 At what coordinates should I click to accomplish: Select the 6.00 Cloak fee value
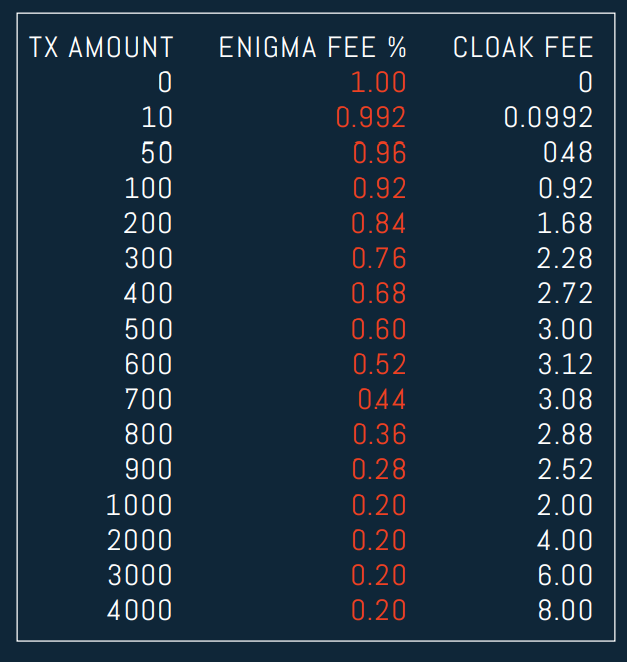(565, 575)
